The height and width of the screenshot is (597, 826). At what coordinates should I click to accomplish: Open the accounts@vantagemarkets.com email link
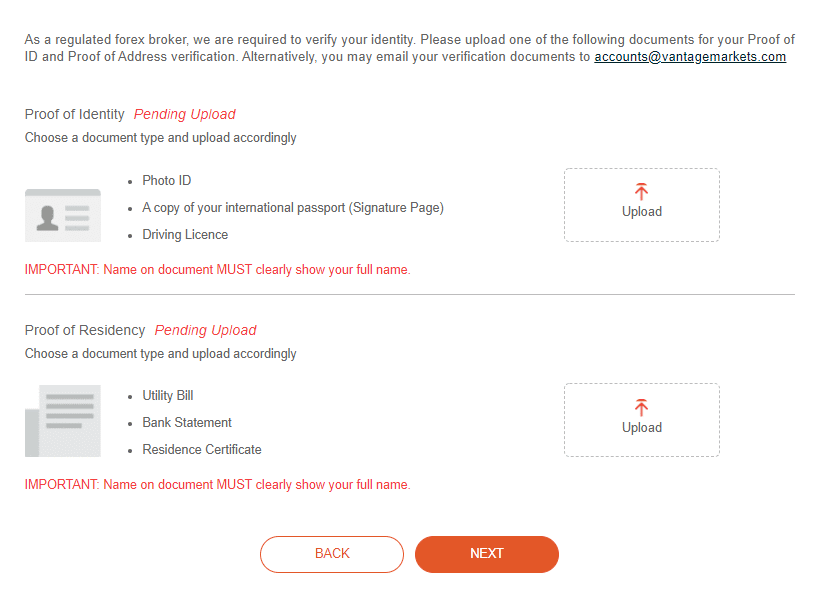(x=690, y=56)
